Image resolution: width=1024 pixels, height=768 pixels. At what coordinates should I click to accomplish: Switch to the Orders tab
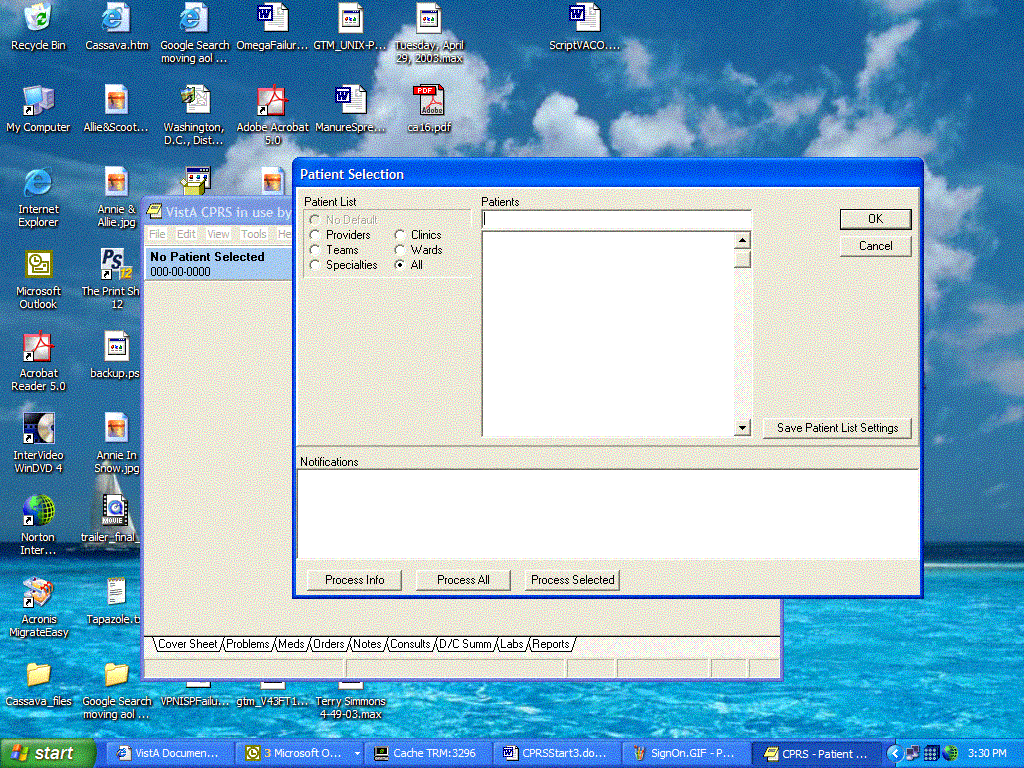(x=328, y=644)
